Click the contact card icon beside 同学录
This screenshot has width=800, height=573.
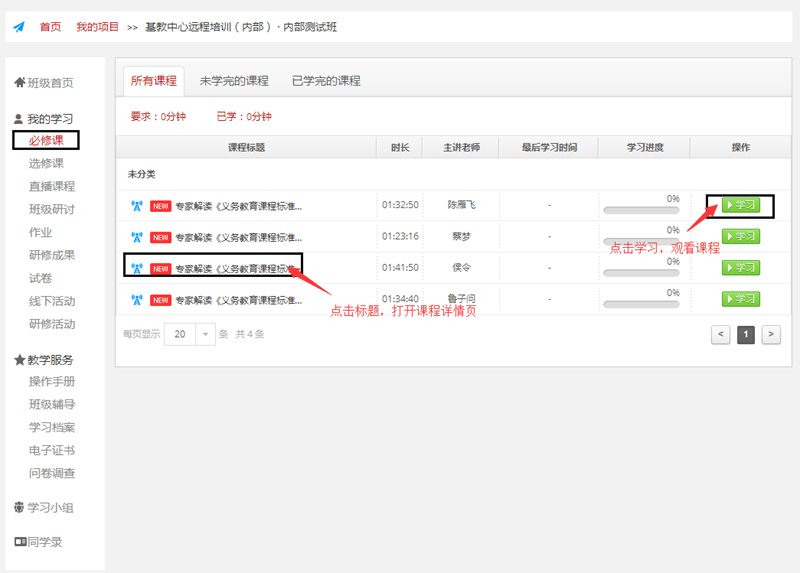[x=20, y=541]
